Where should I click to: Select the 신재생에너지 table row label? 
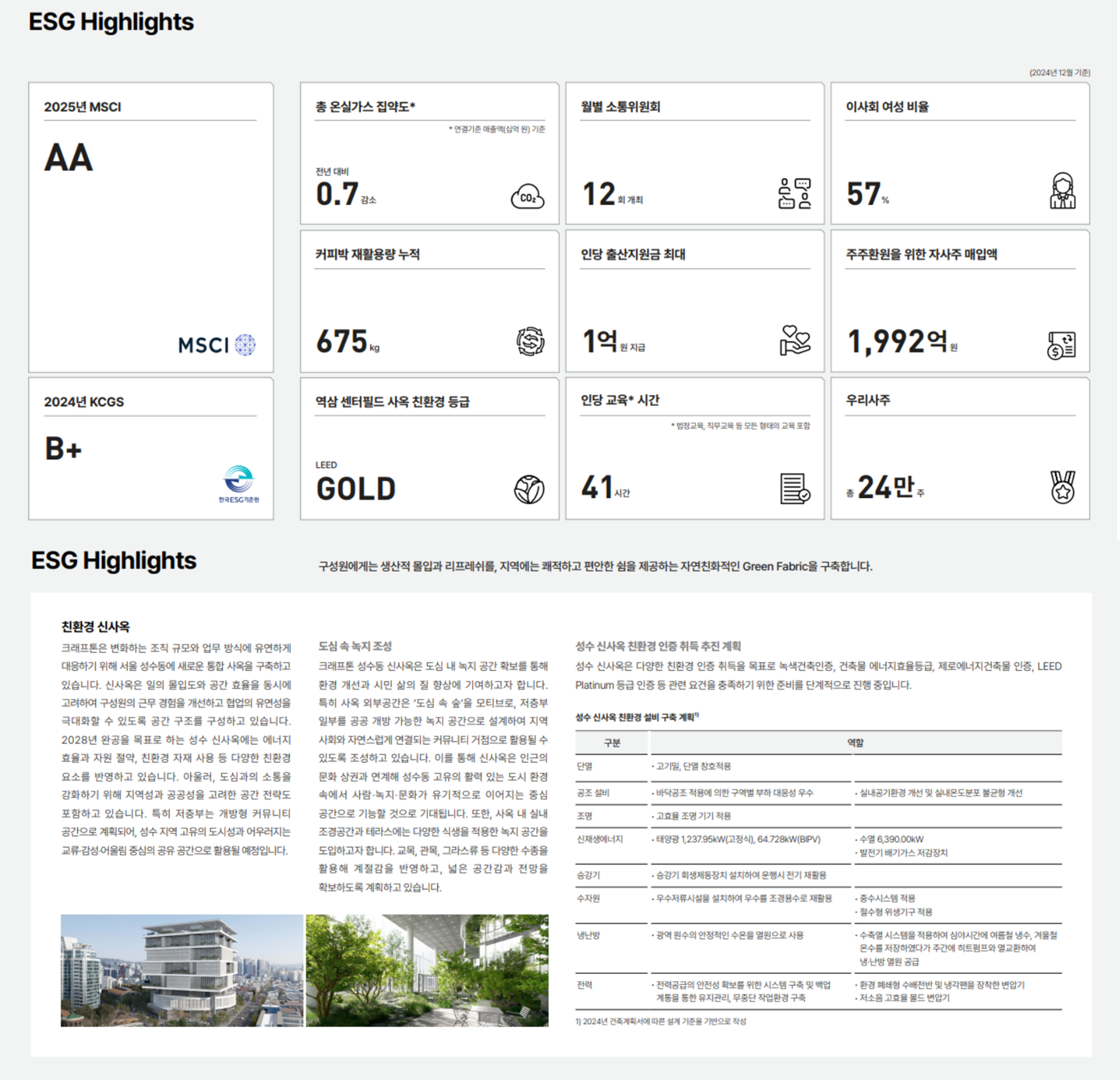click(x=599, y=839)
